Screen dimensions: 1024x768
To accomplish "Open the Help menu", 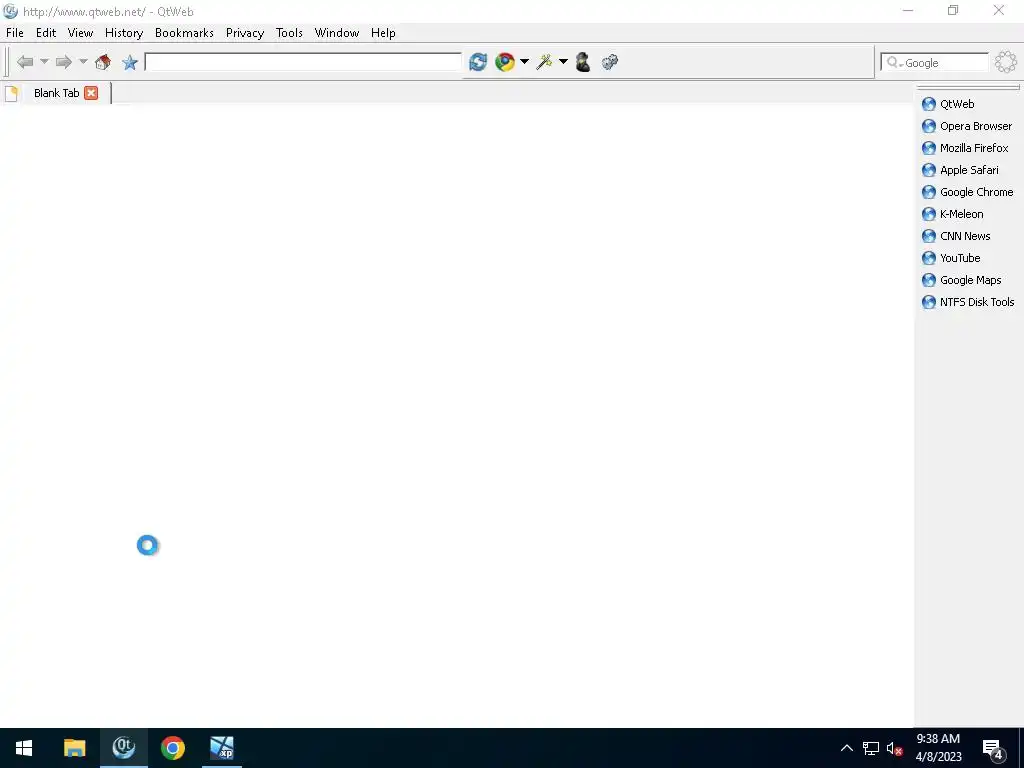I will click(383, 33).
